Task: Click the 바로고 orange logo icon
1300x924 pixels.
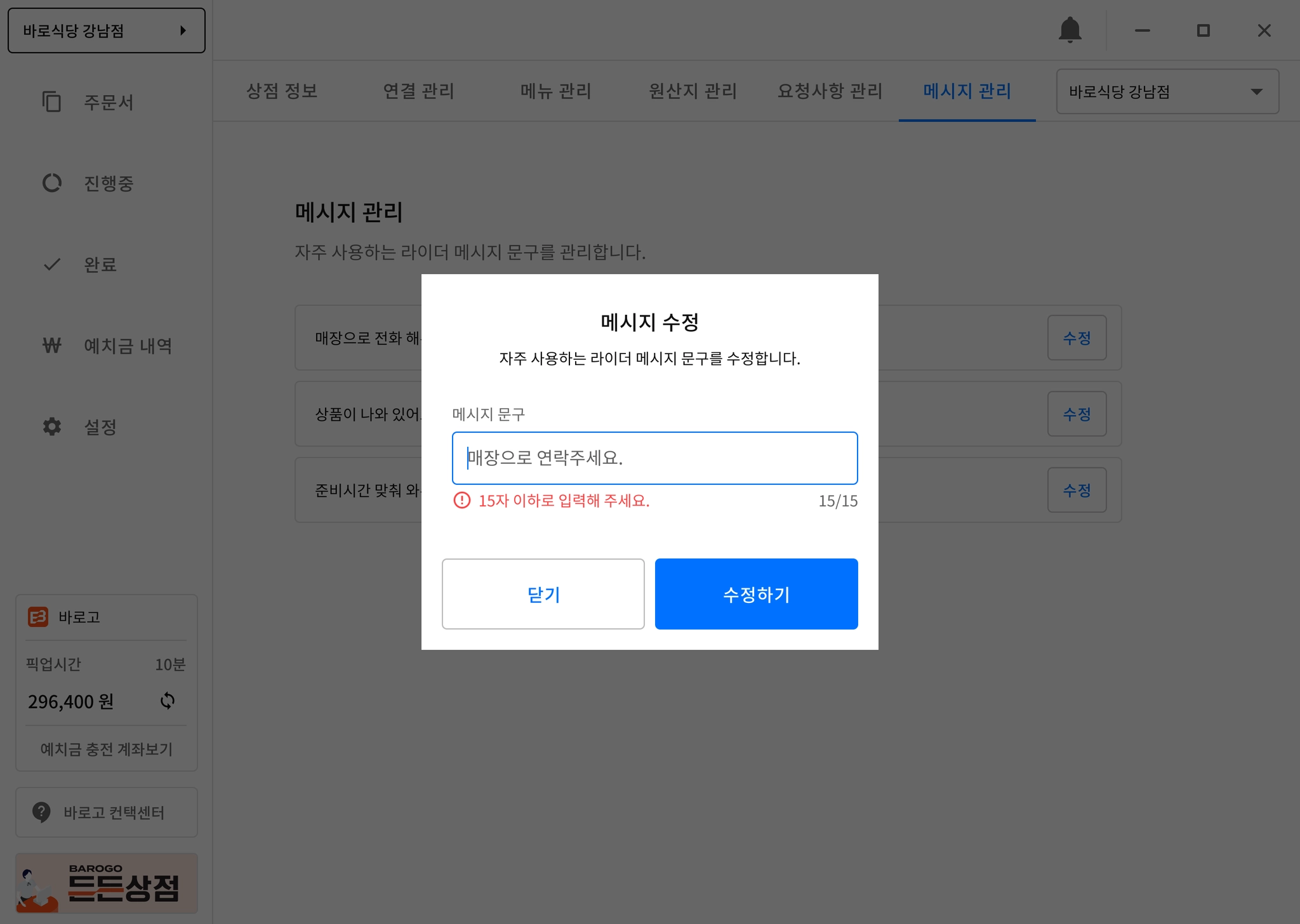Action: (x=38, y=616)
